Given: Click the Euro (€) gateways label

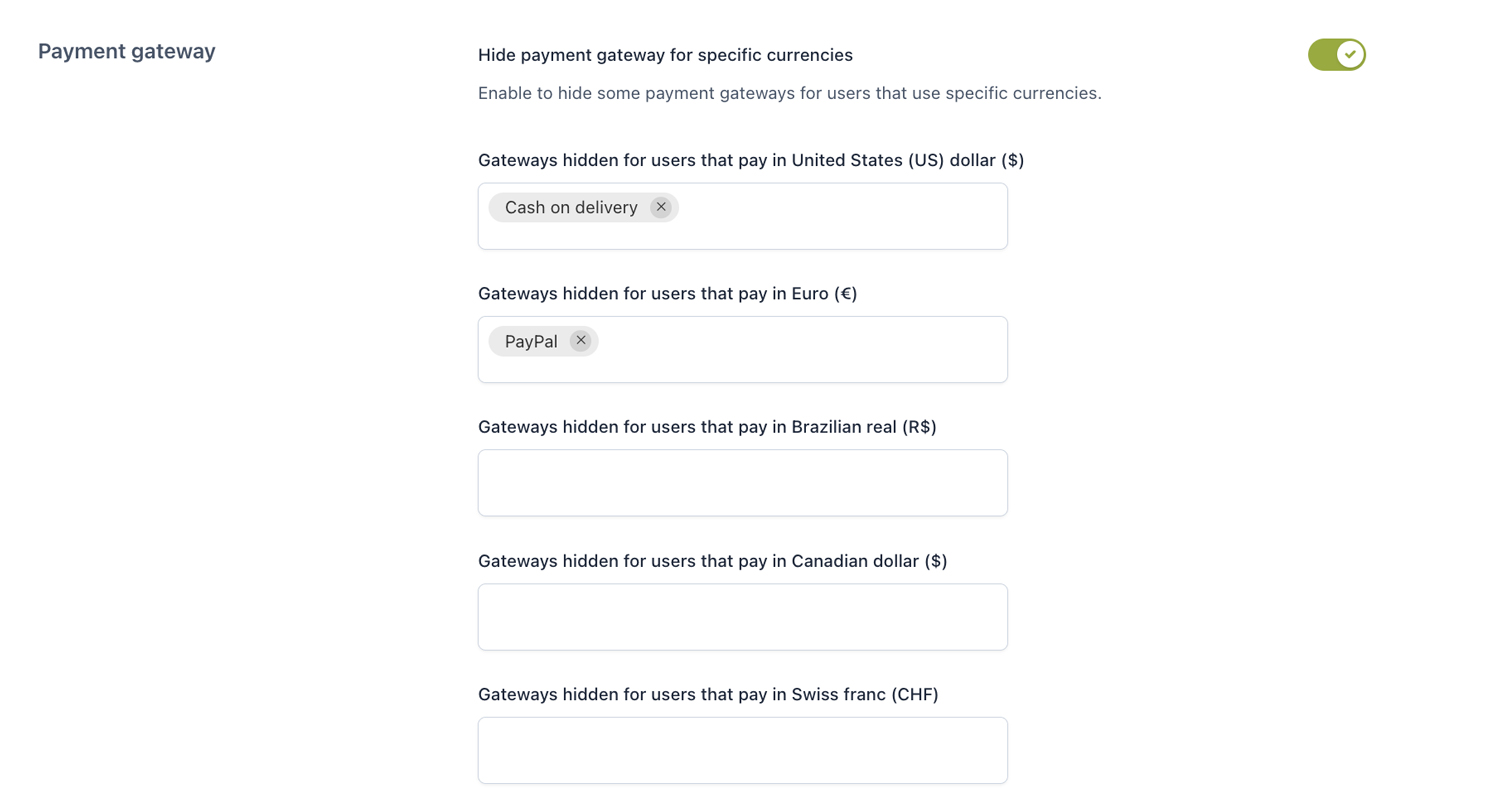Looking at the screenshot, I should [x=667, y=294].
